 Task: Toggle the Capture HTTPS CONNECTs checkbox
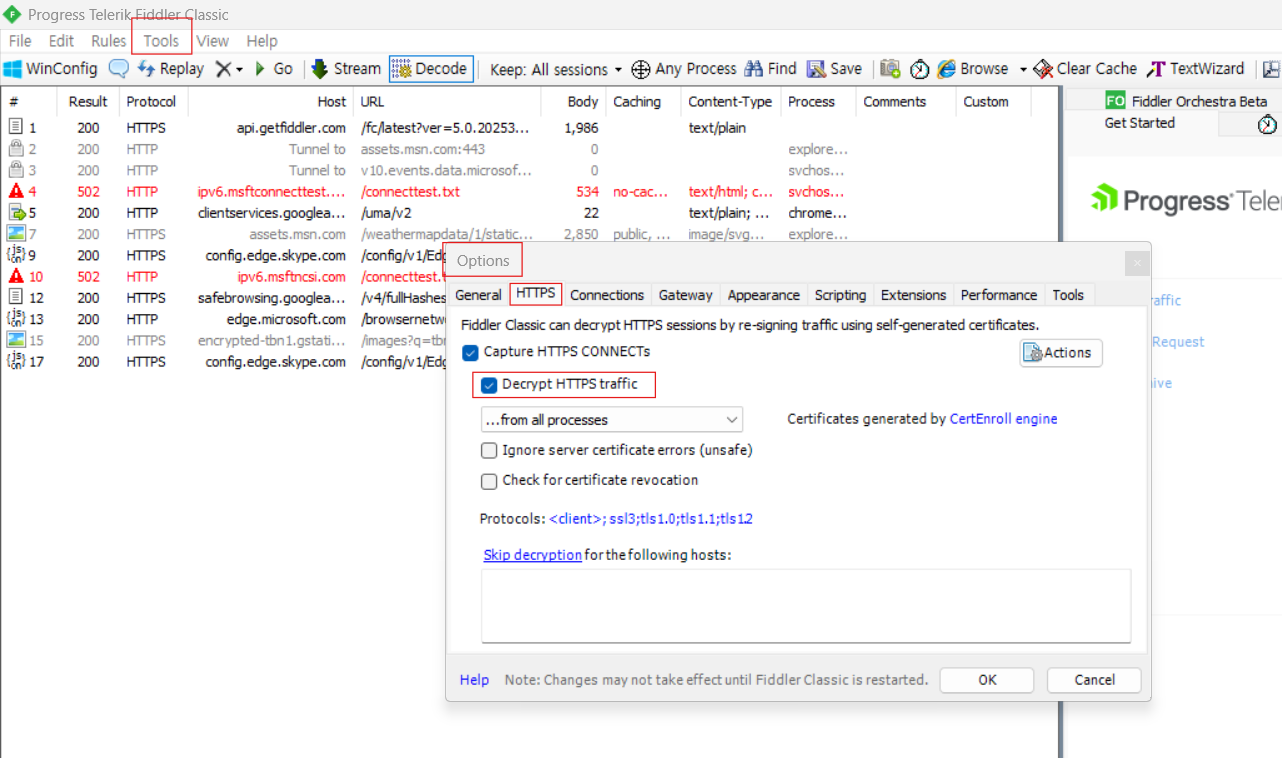click(471, 352)
